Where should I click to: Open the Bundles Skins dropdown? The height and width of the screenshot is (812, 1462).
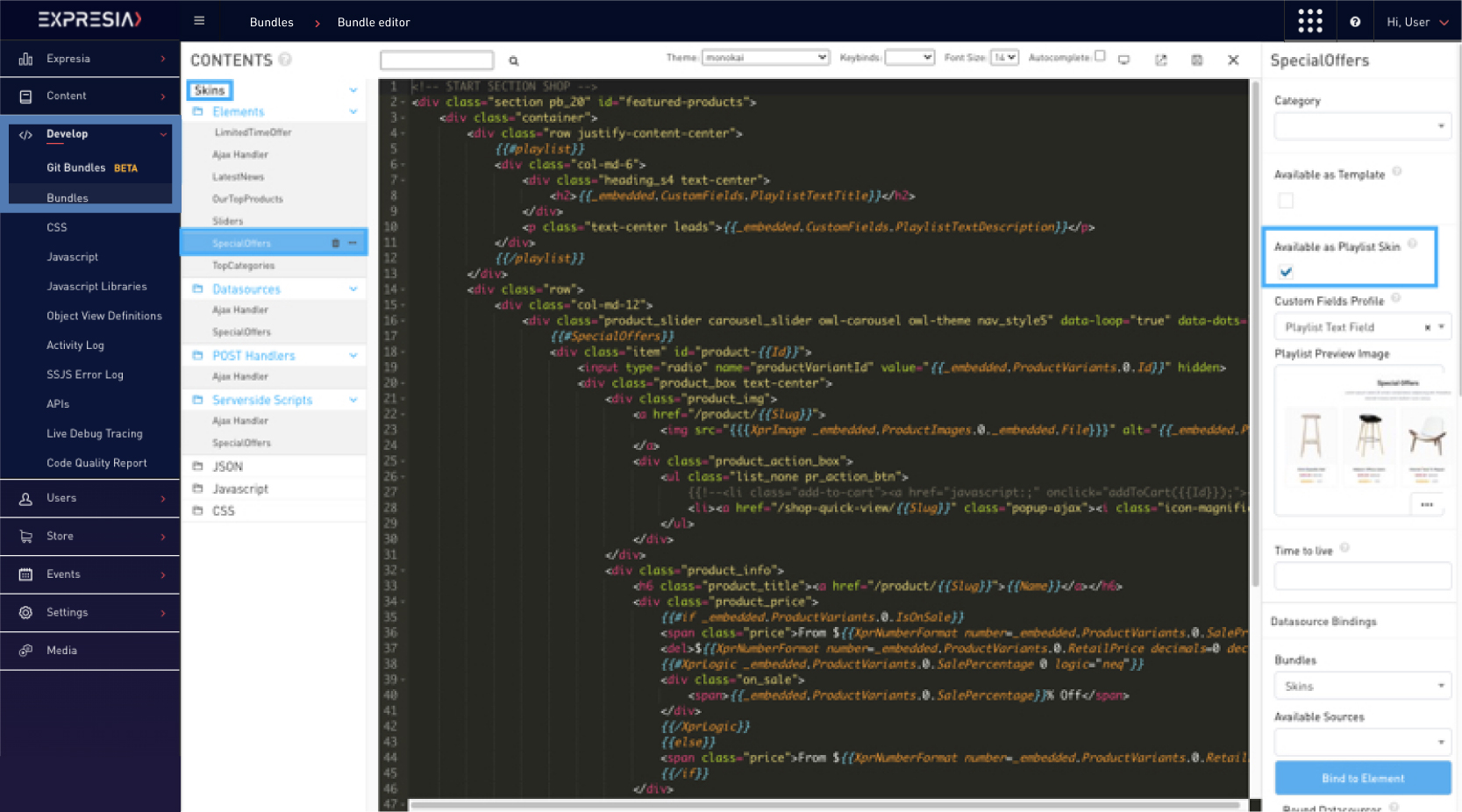click(1362, 686)
